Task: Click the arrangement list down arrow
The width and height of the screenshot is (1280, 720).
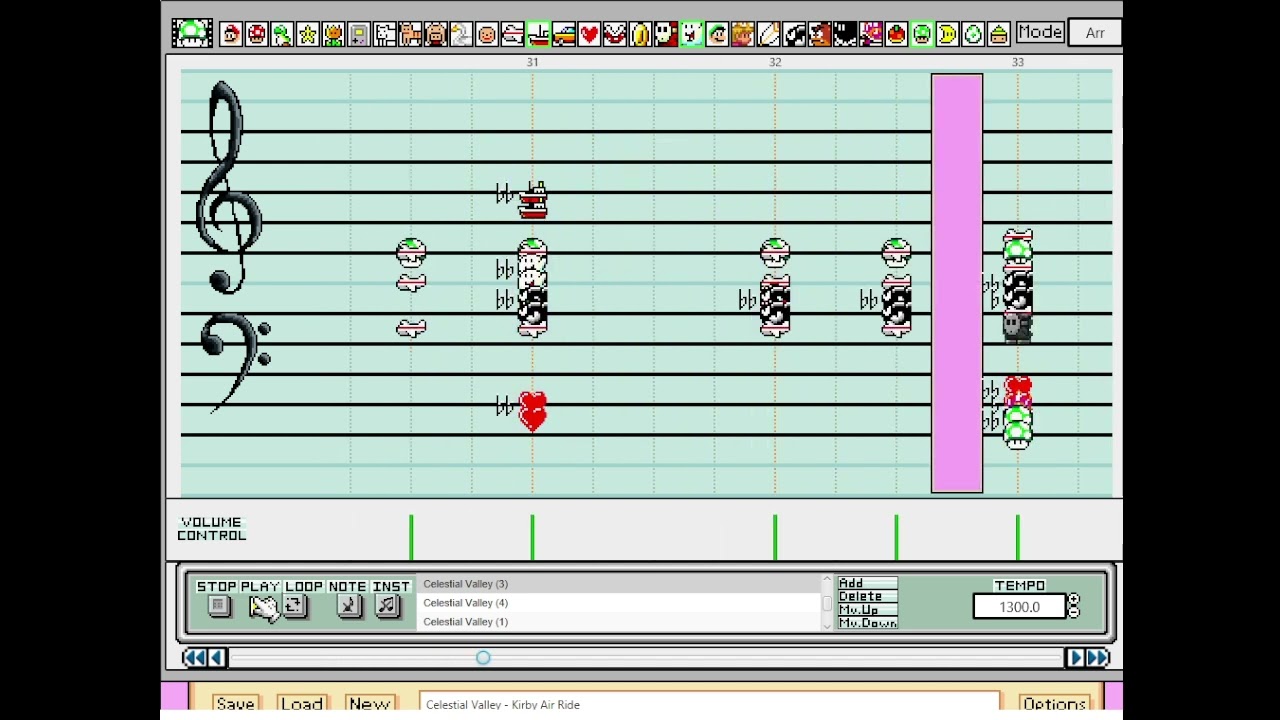Action: (827, 625)
